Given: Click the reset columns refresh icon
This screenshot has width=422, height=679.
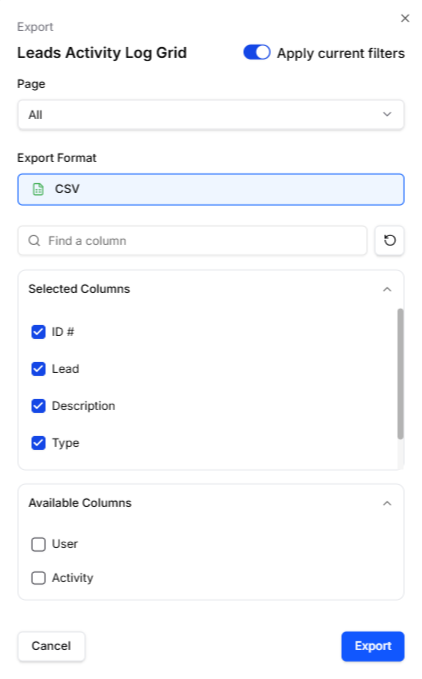Looking at the screenshot, I should [389, 240].
